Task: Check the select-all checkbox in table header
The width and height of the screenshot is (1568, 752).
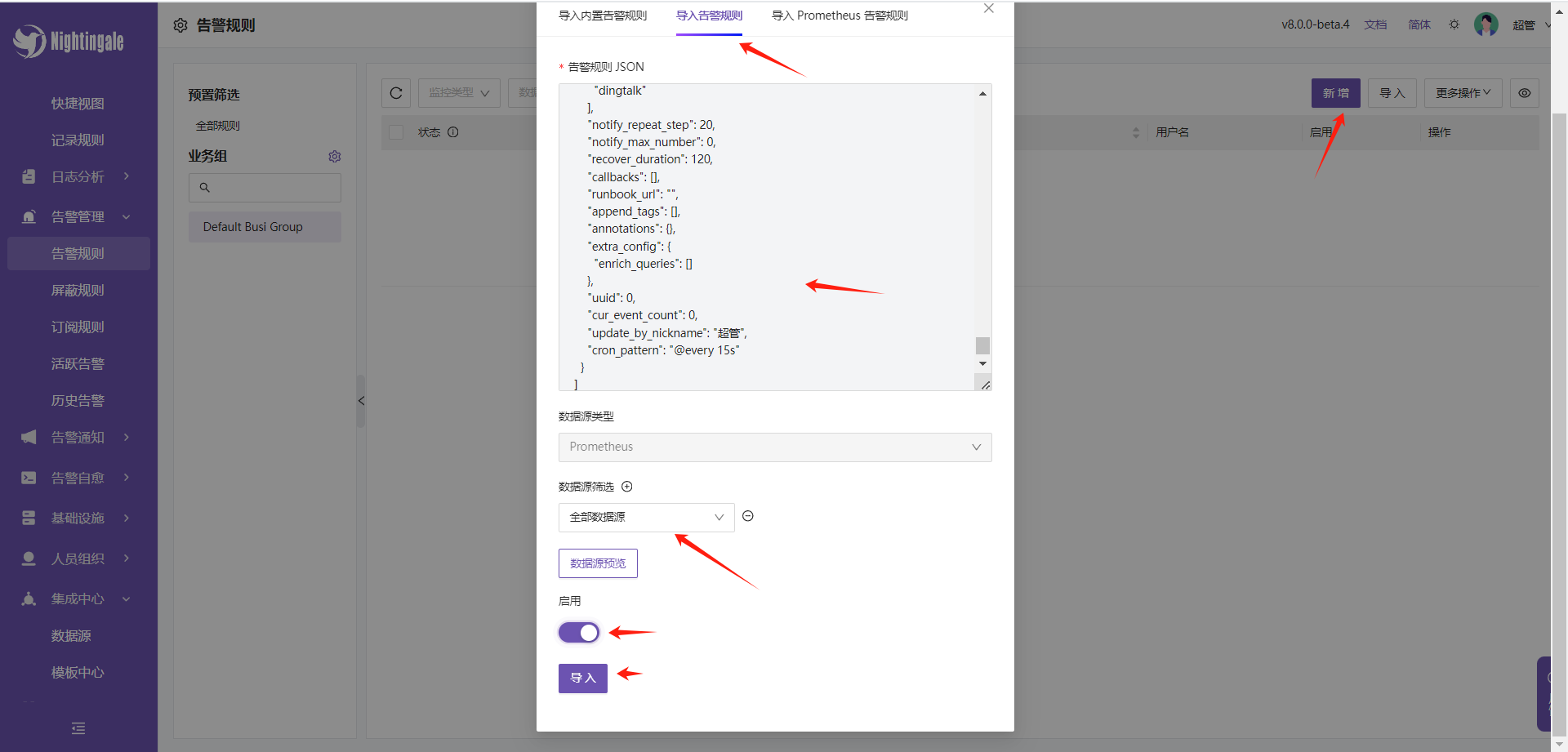Action: click(x=397, y=132)
